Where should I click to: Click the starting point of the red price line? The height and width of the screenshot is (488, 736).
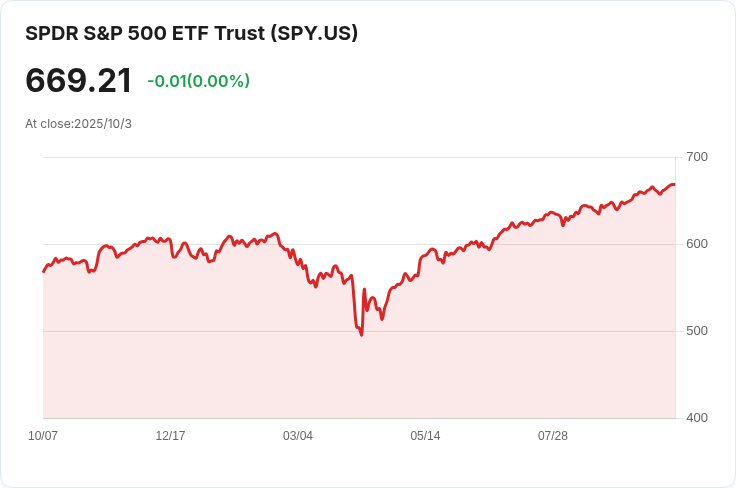click(44, 271)
